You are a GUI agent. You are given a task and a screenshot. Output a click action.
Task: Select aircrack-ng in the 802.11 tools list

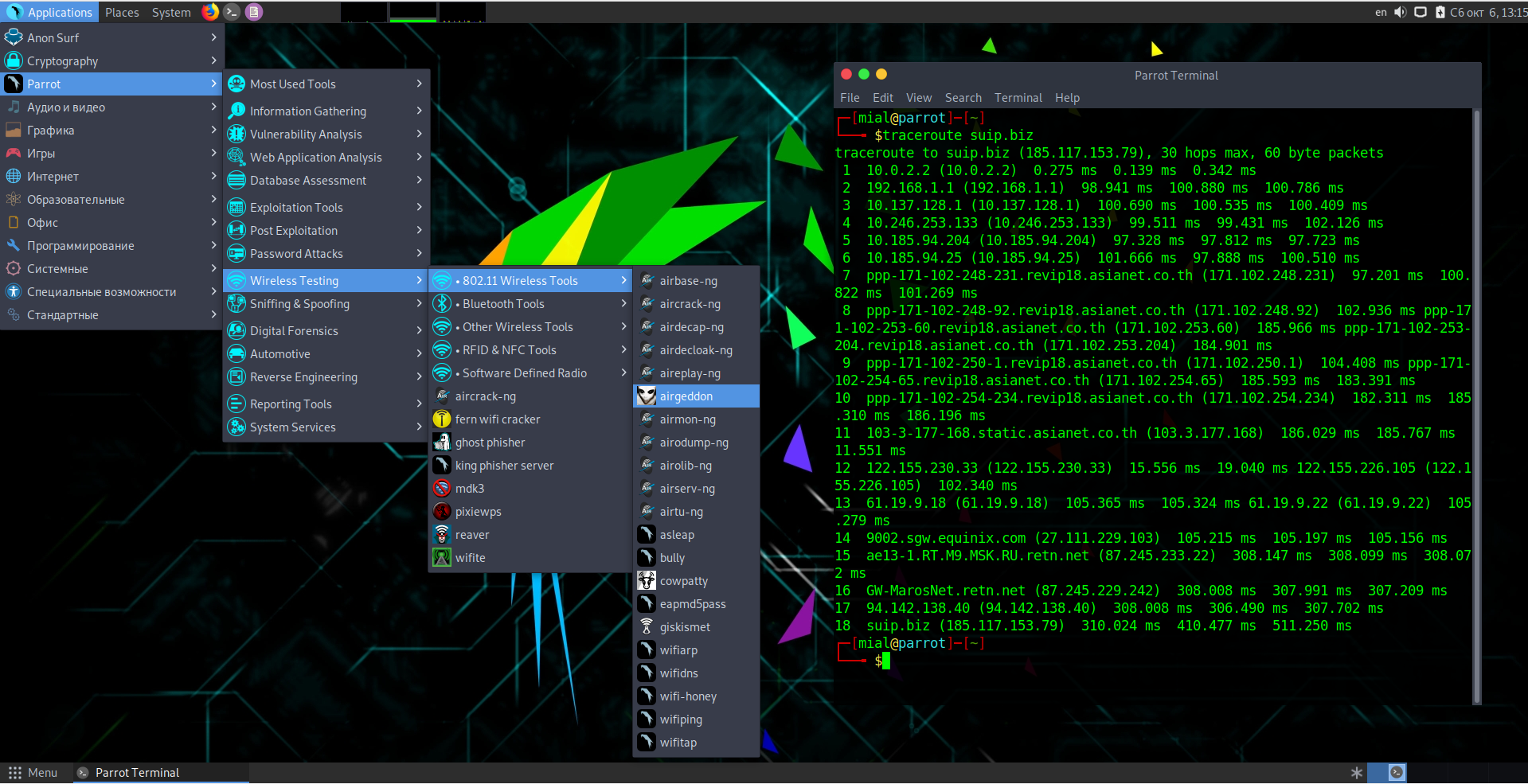tap(690, 304)
